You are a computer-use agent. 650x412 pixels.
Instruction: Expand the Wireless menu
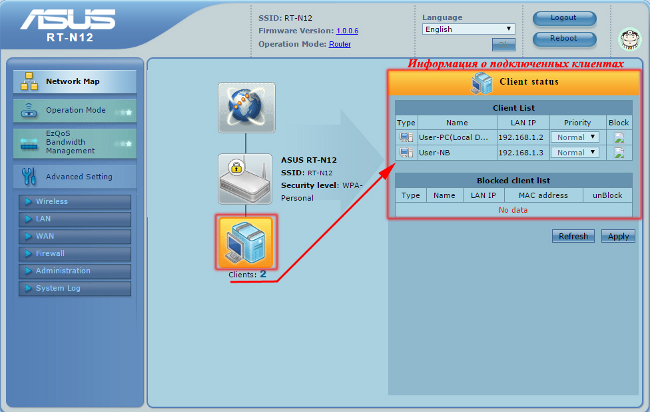click(x=75, y=201)
